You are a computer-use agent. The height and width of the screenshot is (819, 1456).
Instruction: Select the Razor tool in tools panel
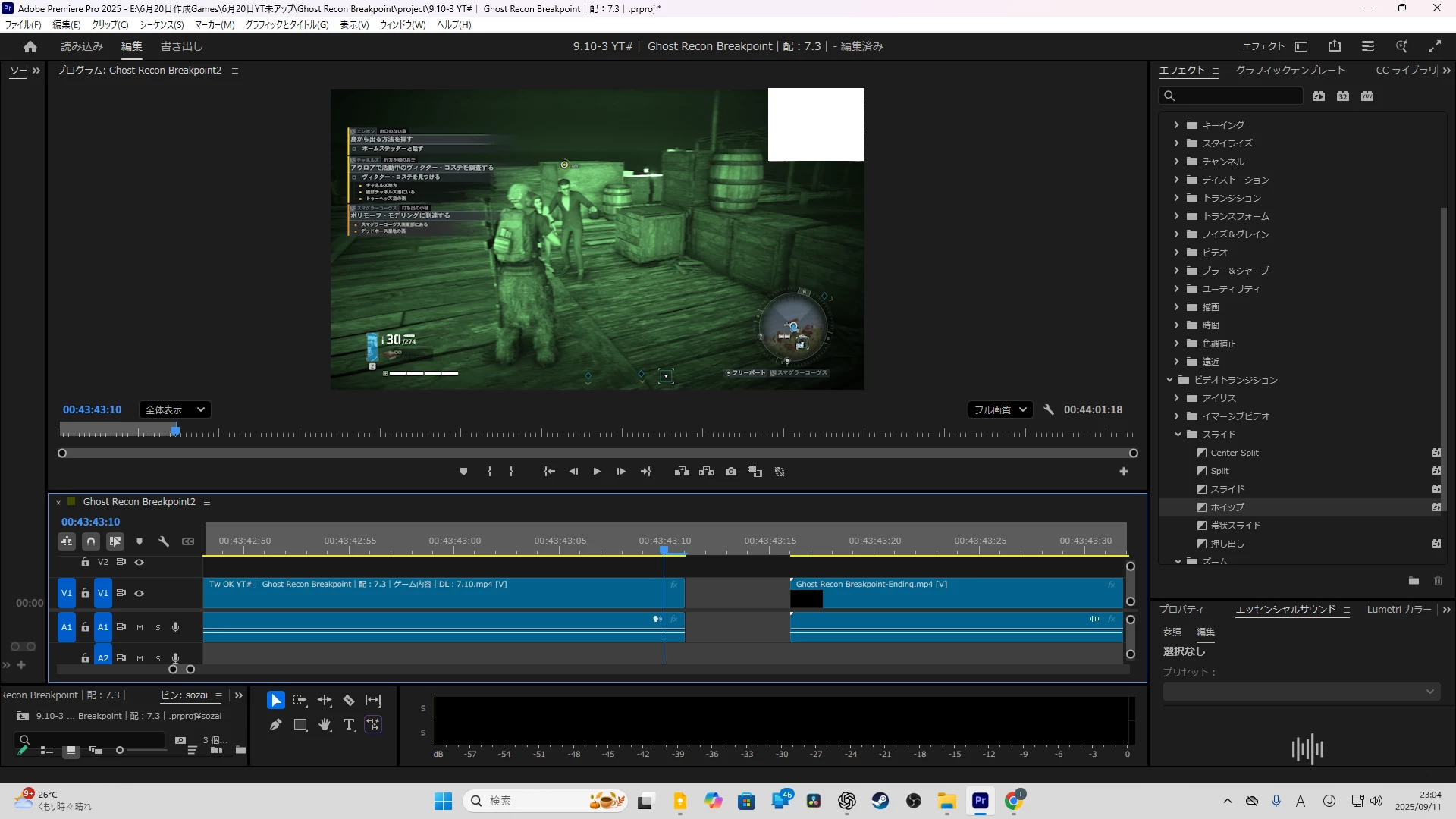pos(349,700)
